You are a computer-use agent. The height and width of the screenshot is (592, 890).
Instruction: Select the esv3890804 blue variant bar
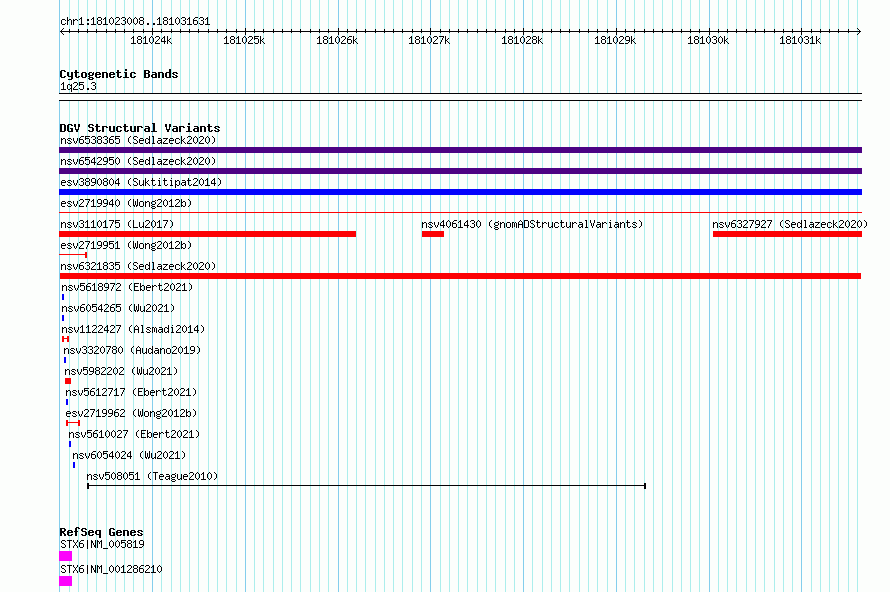[x=460, y=192]
